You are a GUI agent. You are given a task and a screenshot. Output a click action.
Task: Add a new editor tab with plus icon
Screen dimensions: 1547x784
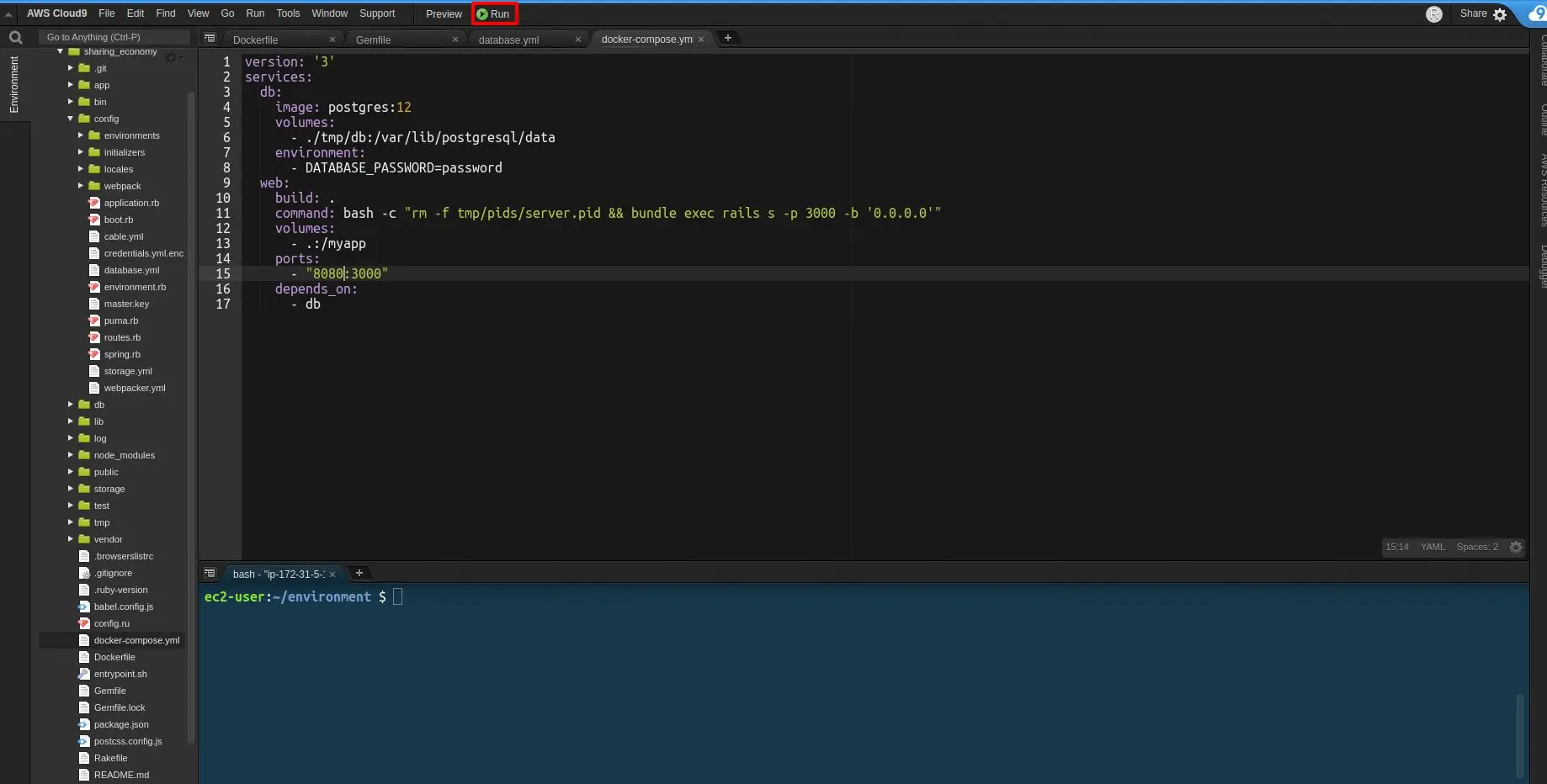(728, 38)
